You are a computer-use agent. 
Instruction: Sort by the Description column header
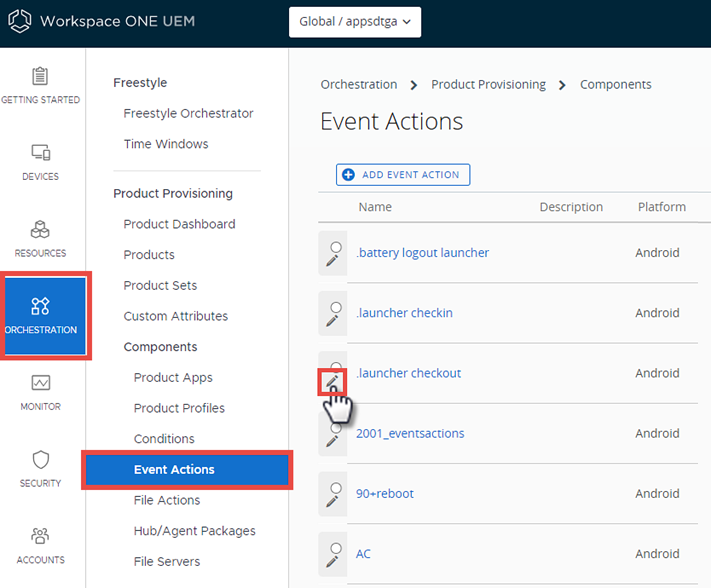coord(571,207)
